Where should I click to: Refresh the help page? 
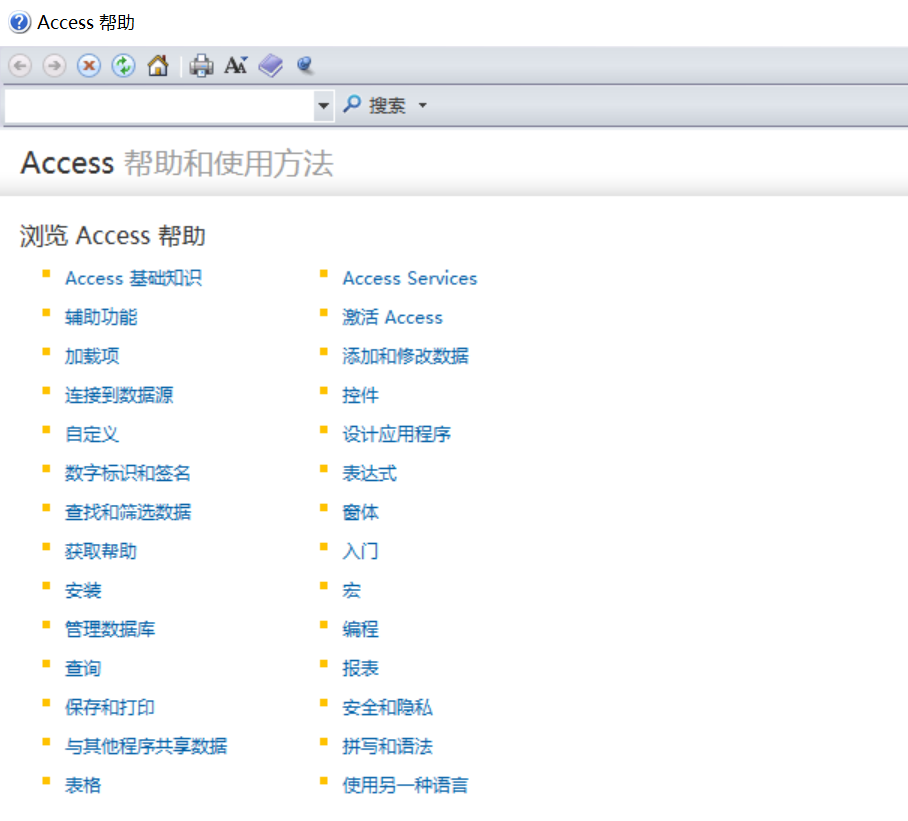(x=123, y=65)
